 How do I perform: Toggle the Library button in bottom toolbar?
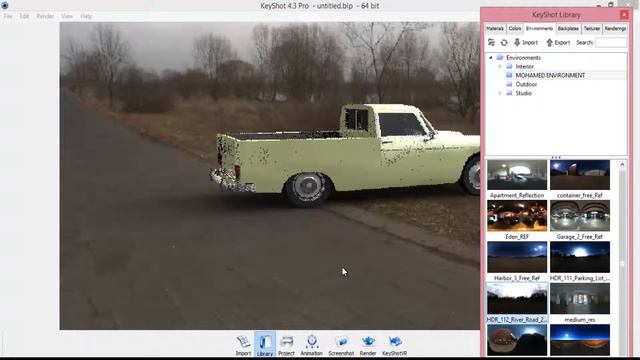tap(265, 344)
